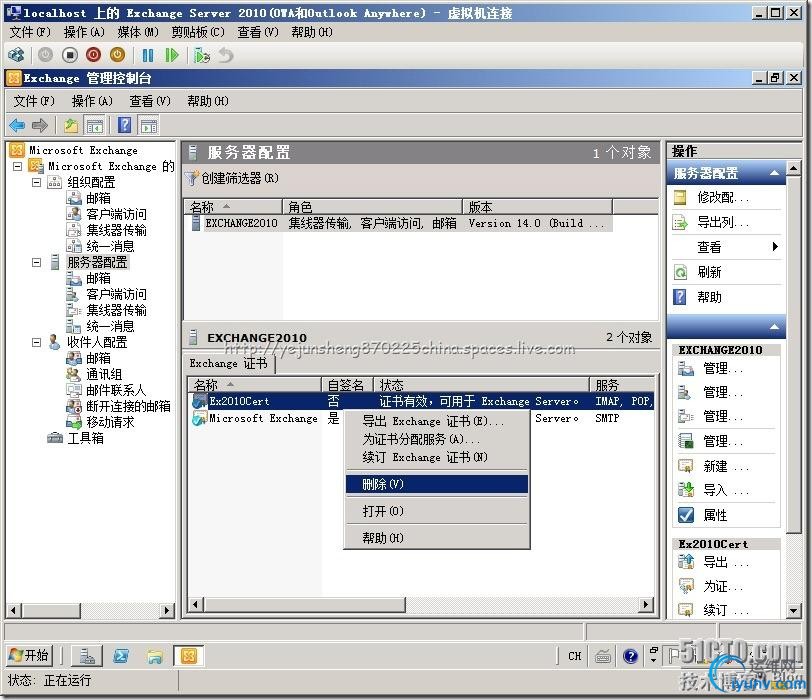Image resolution: width=812 pixels, height=700 pixels.
Task: Open the Exchange console 操作(A) menu
Action: [x=92, y=101]
